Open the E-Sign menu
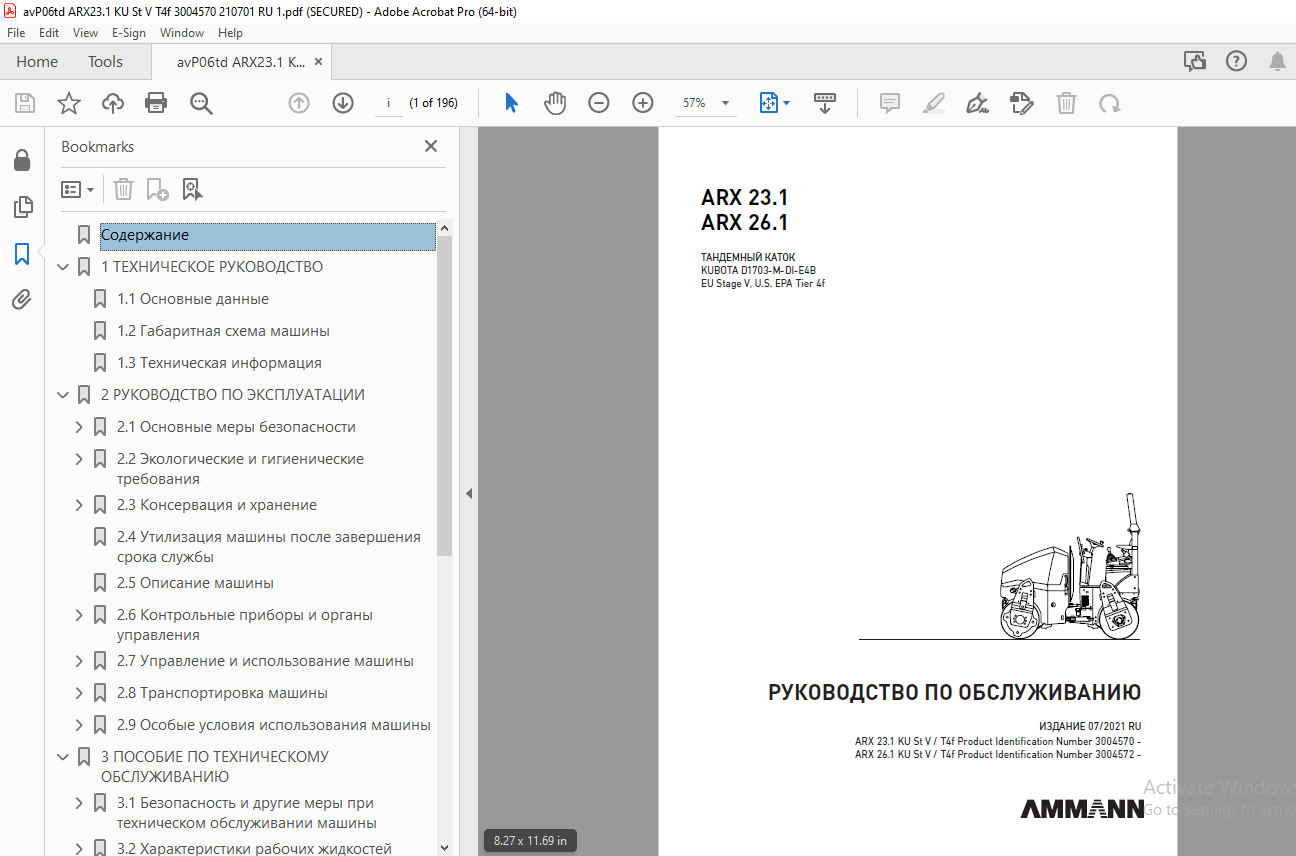The width and height of the screenshot is (1296, 856). [x=129, y=33]
